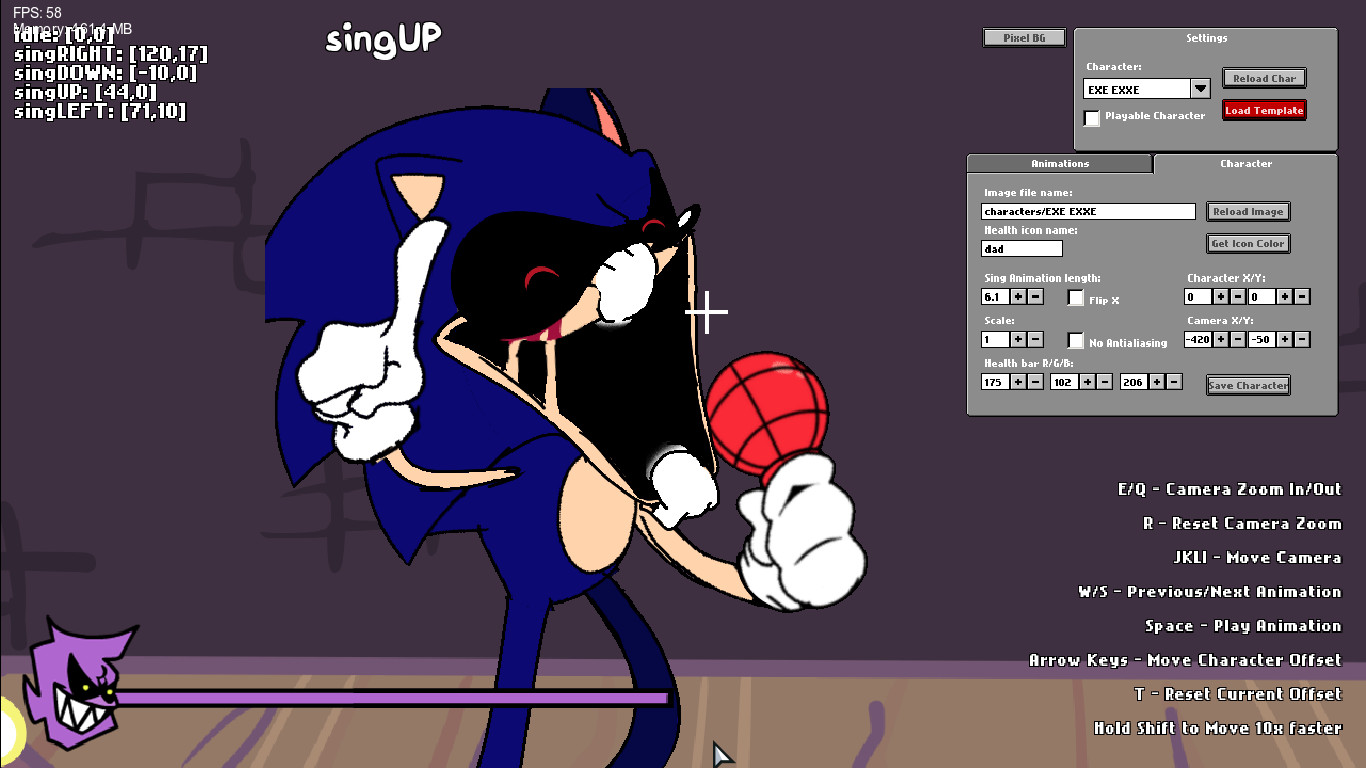Click the health bar Red value field

[996, 382]
